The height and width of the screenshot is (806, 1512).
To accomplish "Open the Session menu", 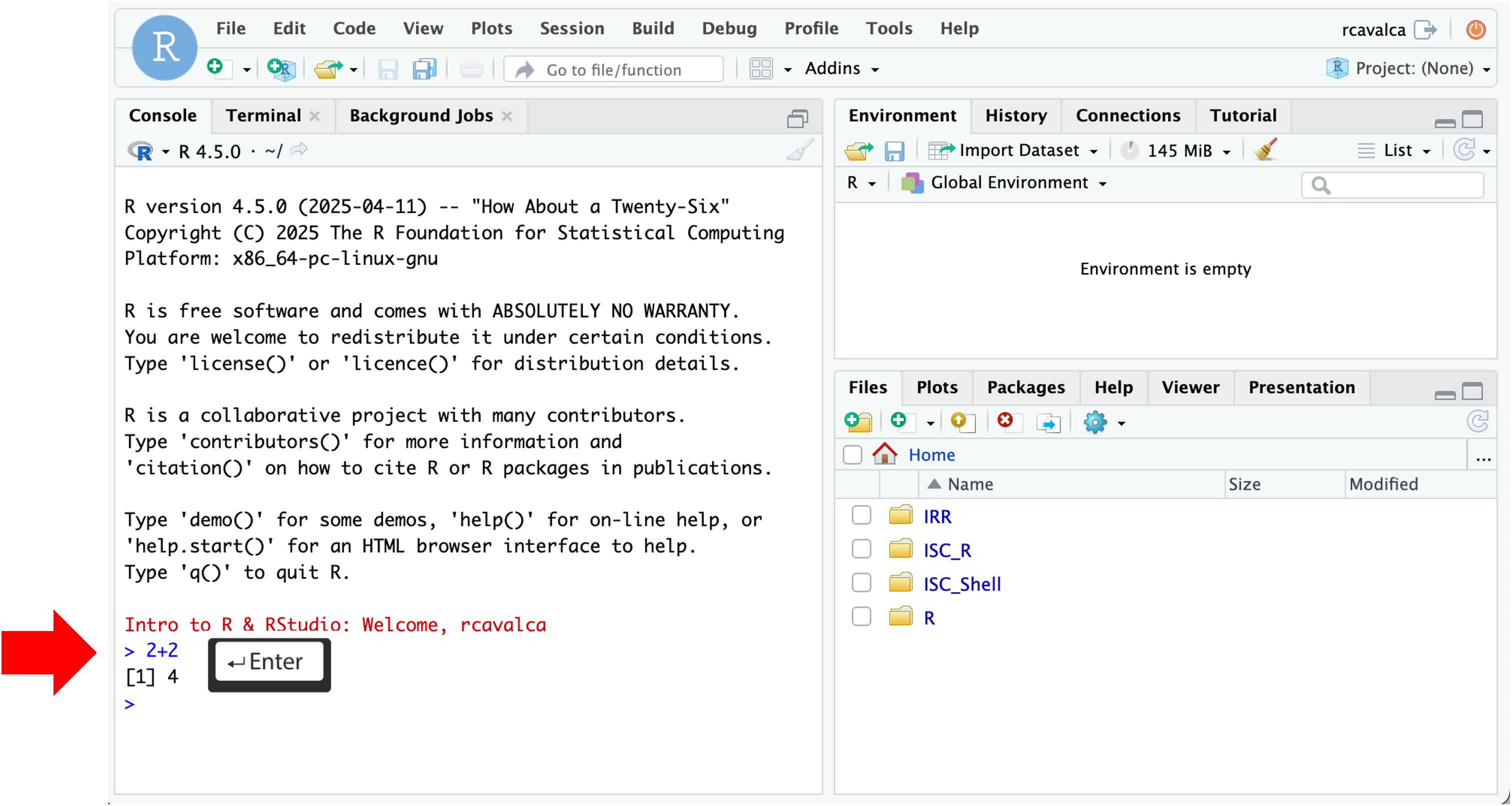I will pos(572,28).
